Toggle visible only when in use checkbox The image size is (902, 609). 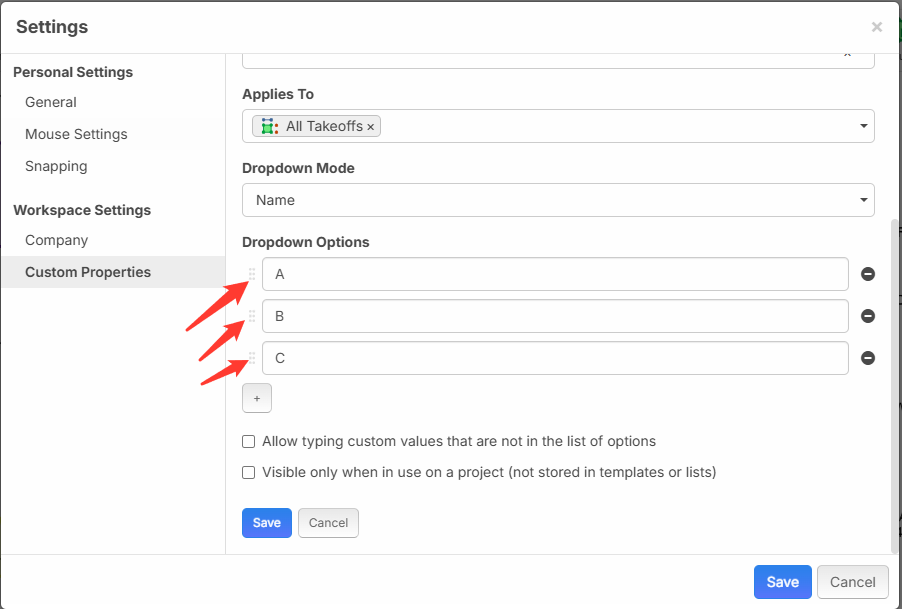249,472
